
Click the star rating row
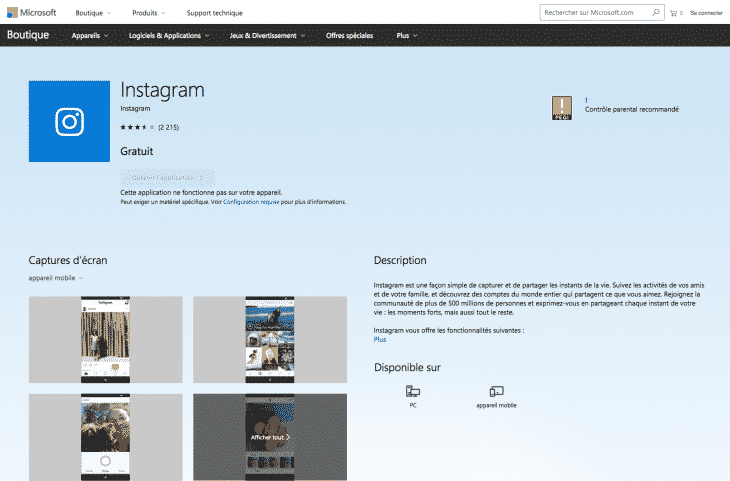click(x=137, y=127)
